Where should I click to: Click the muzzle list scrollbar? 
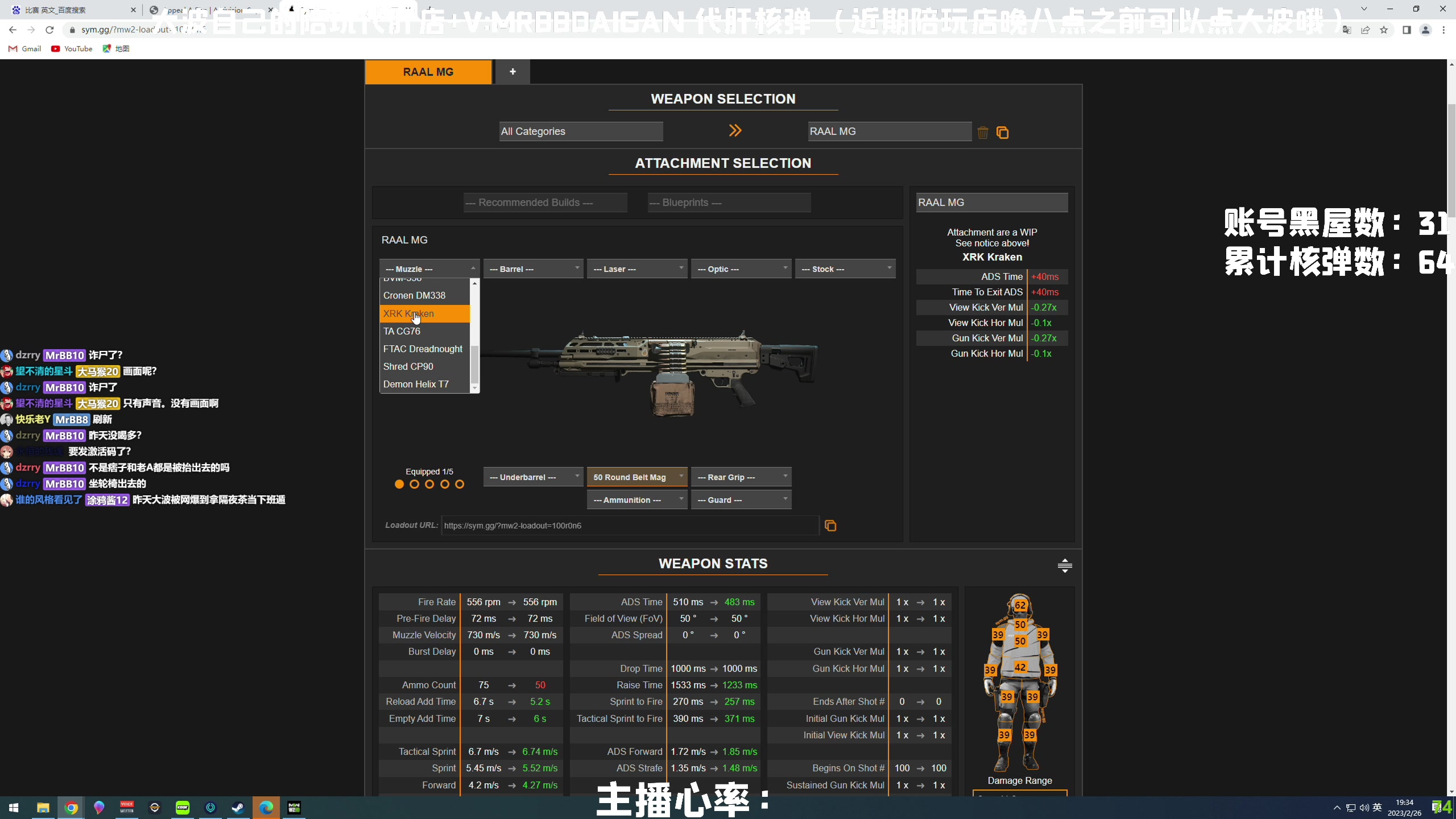click(474, 364)
